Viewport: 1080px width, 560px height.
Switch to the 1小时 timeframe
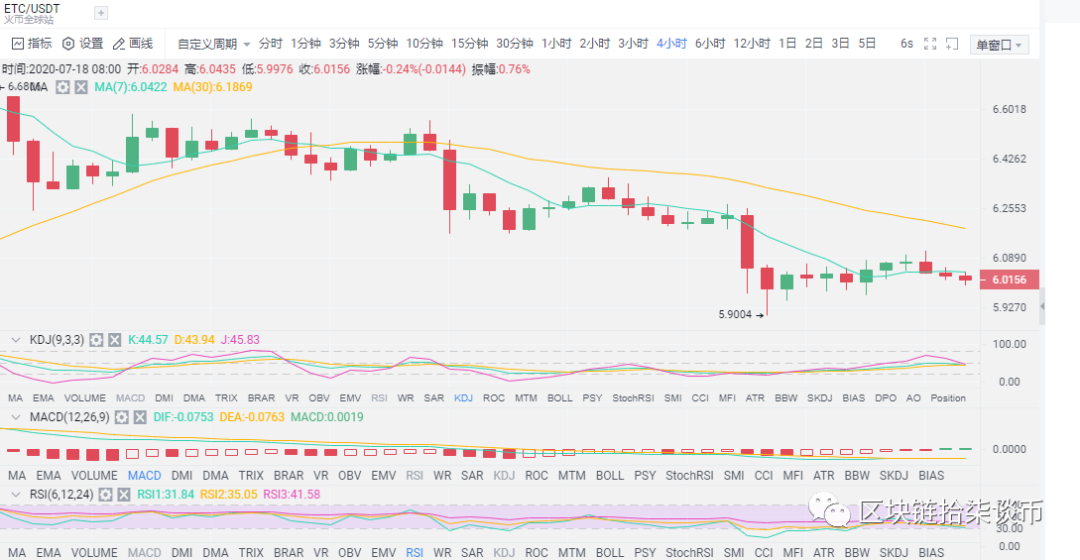pos(556,44)
